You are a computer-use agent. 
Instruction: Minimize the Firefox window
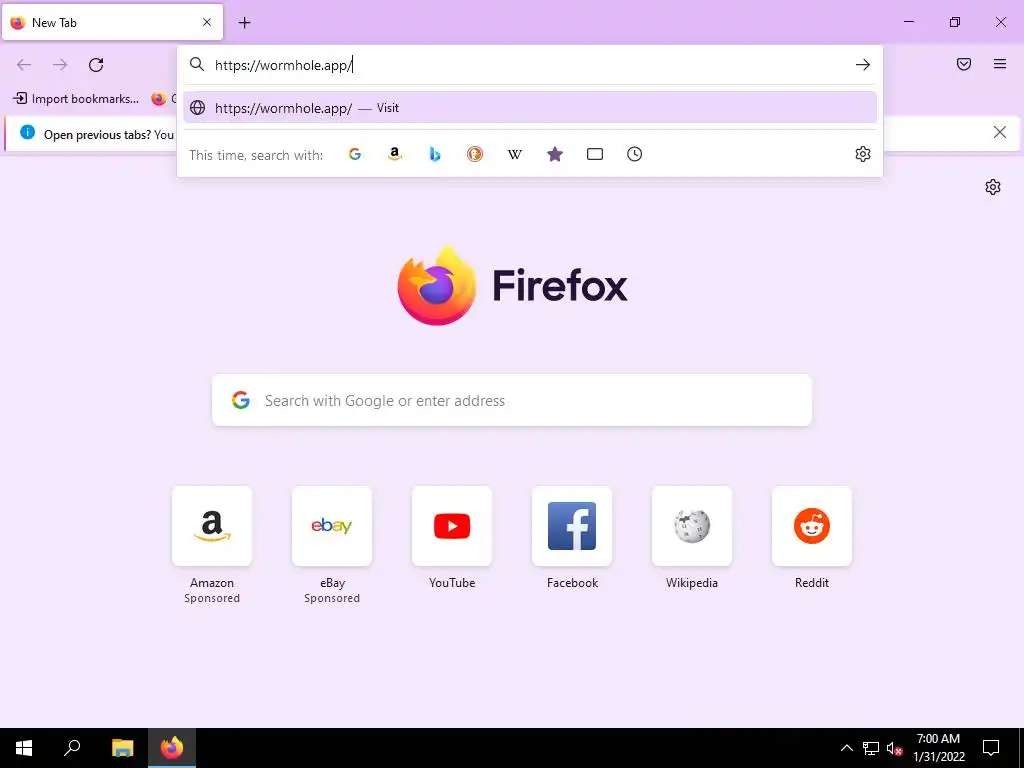pos(908,22)
